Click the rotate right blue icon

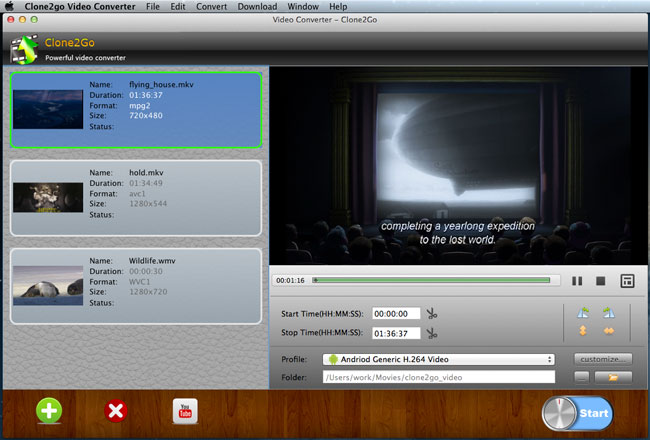tap(609, 312)
